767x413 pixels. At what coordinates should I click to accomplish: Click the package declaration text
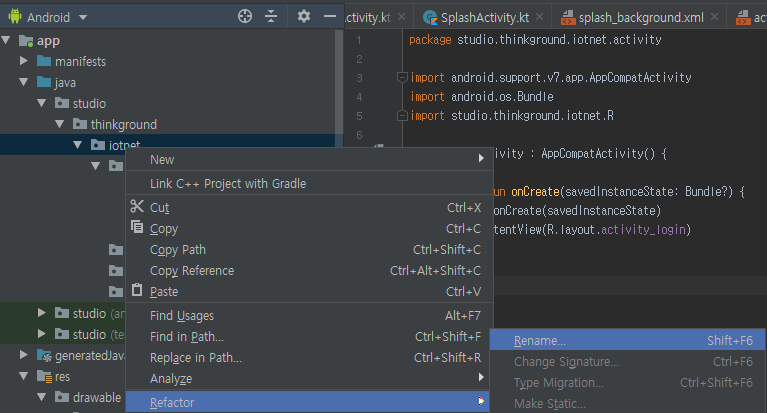tap(535, 40)
